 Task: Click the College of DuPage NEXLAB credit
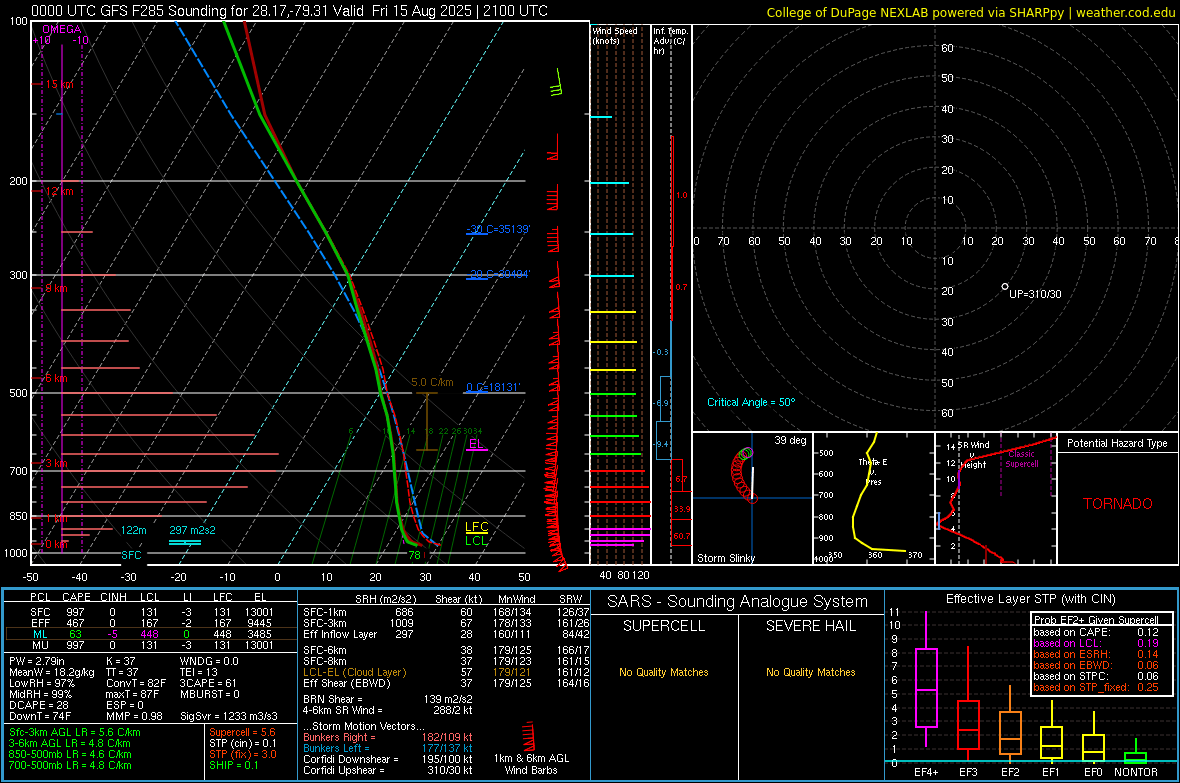coord(970,12)
